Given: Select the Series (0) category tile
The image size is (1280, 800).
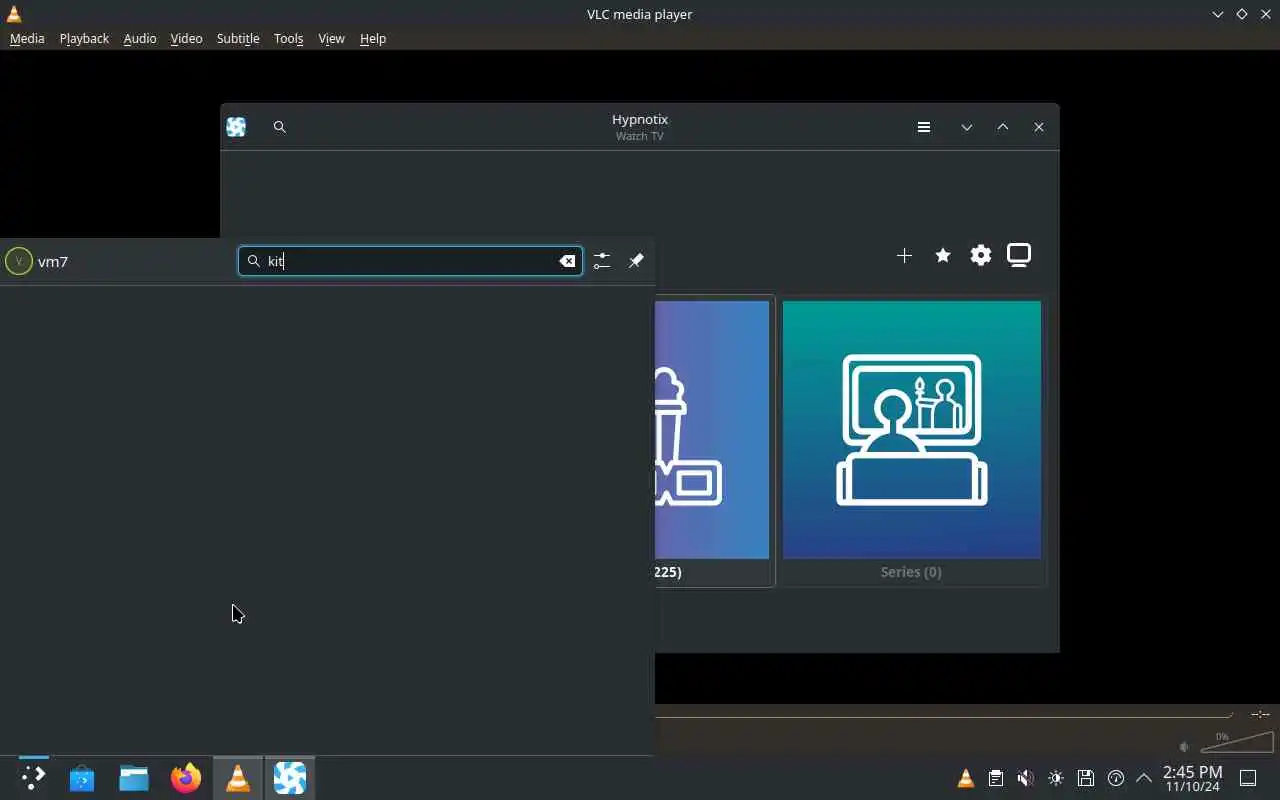Looking at the screenshot, I should point(912,441).
